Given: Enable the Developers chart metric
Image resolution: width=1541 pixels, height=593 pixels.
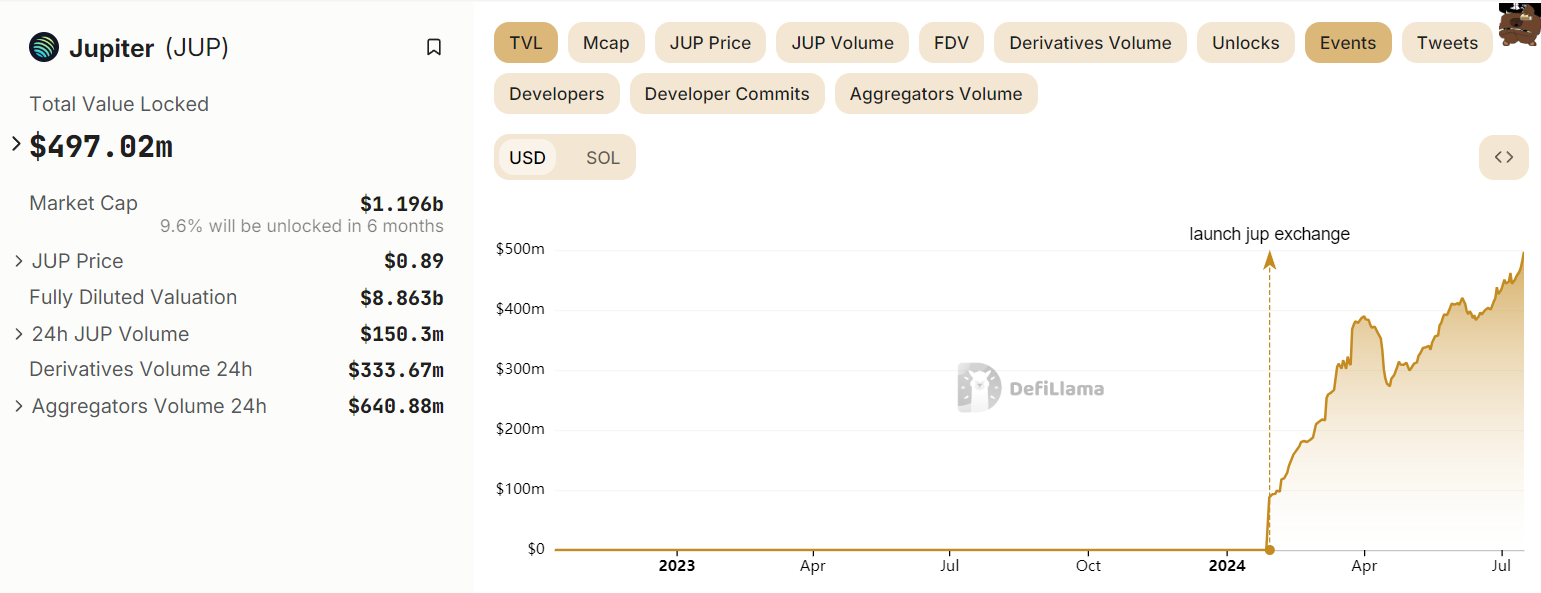Looking at the screenshot, I should [x=557, y=94].
